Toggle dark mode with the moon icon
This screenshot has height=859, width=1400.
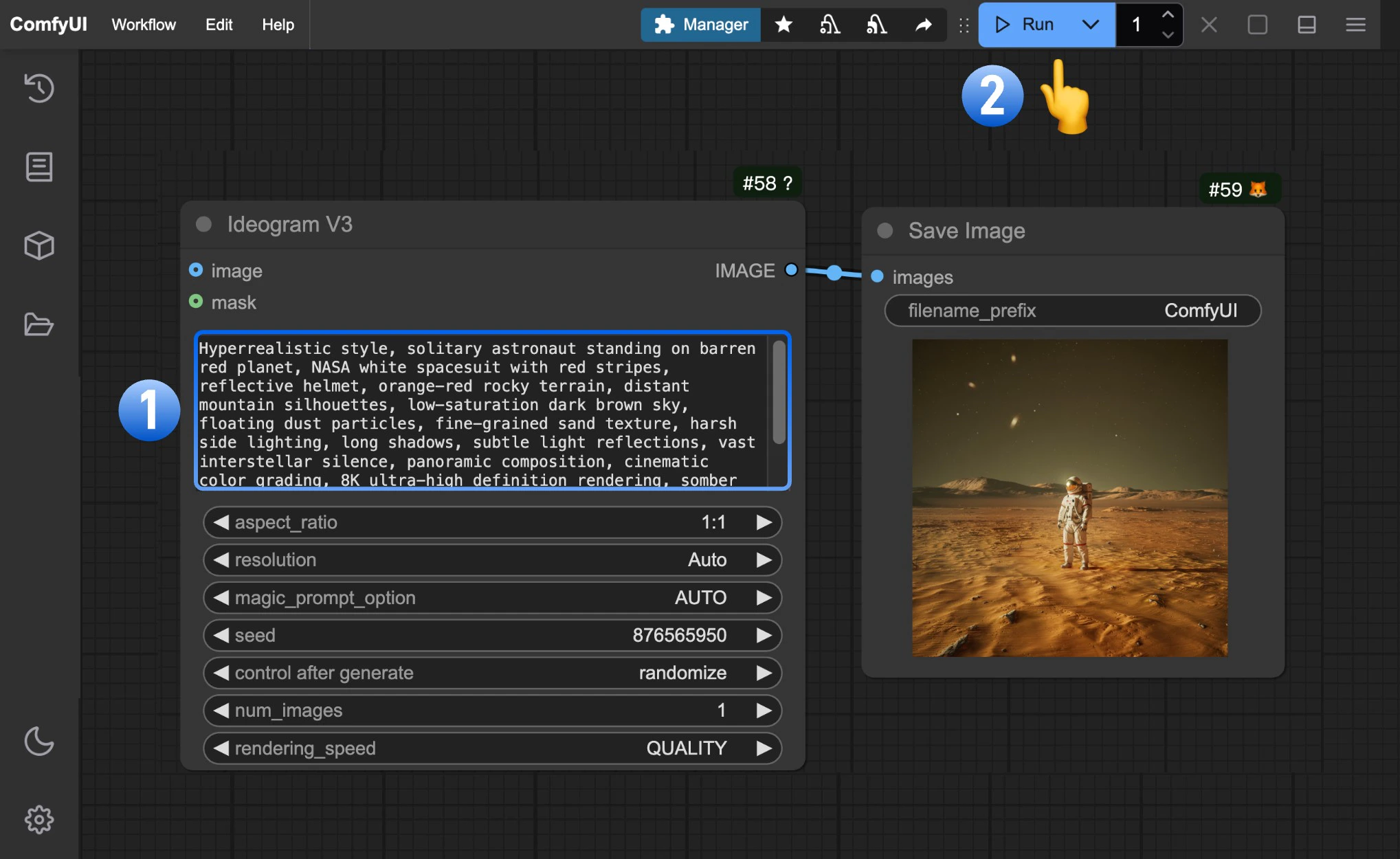click(38, 742)
